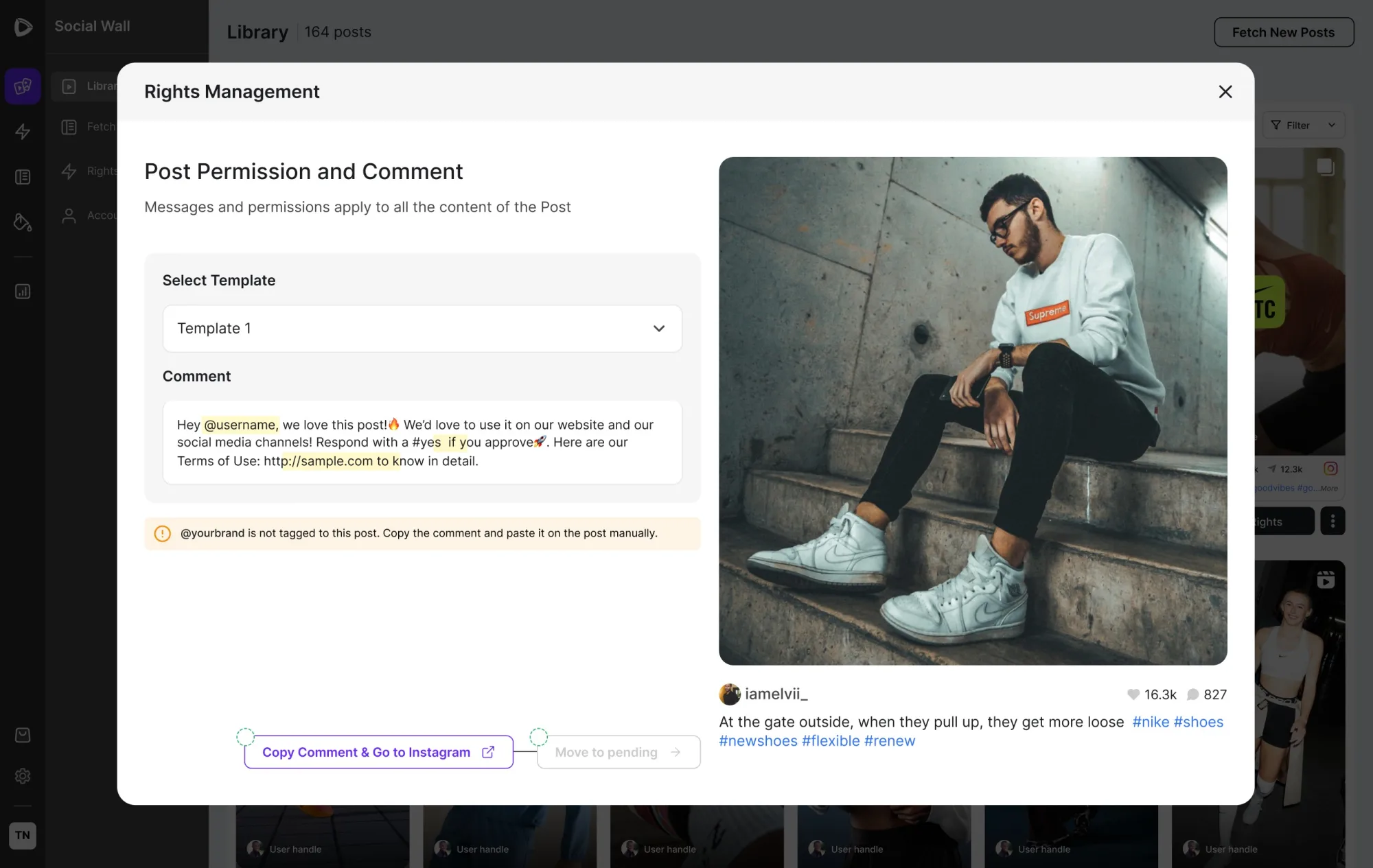Click the three-dot menu on background post card
The width and height of the screenshot is (1373, 868).
[x=1332, y=521]
